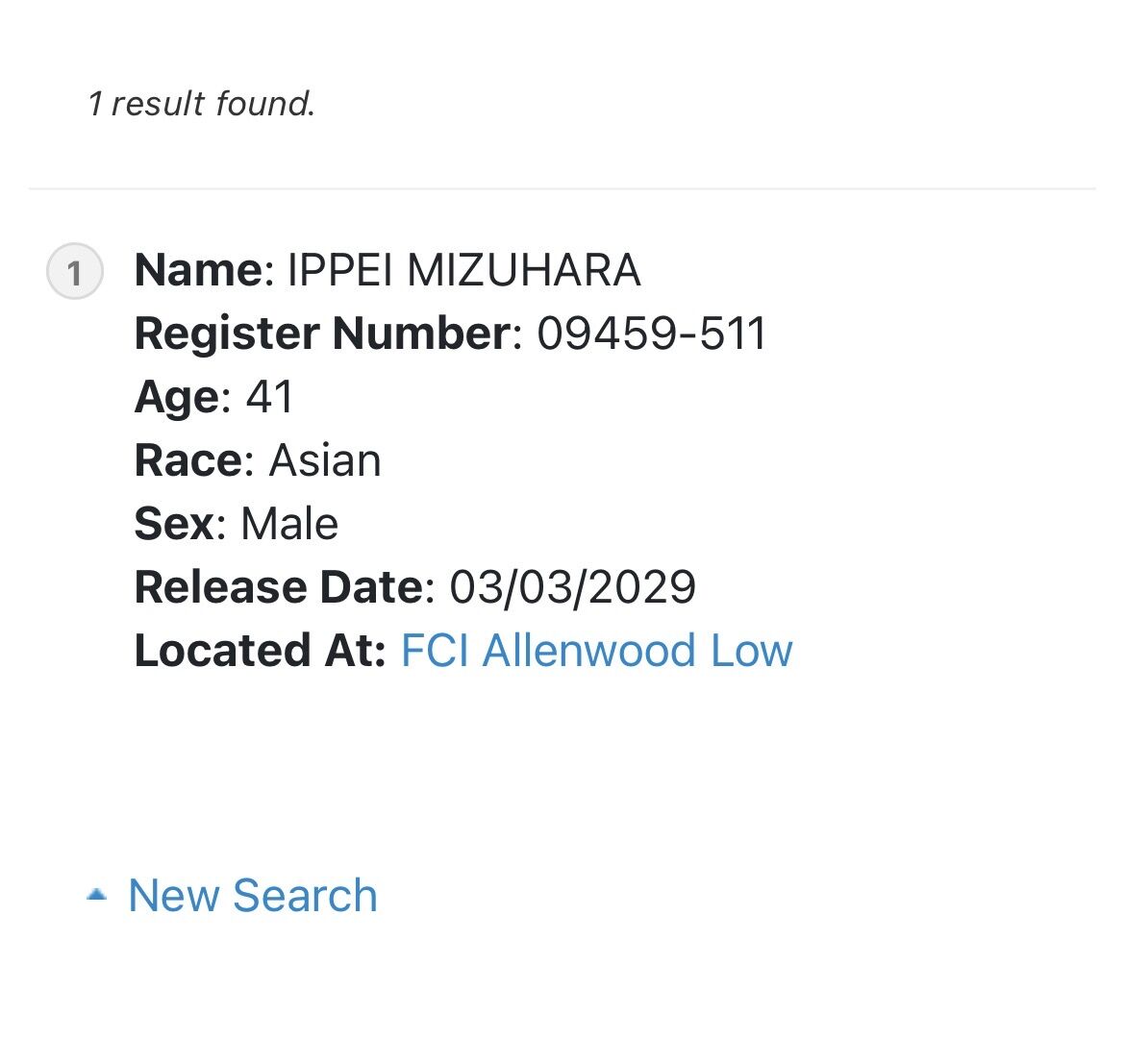The image size is (1125, 1064).
Task: Open the FCI Allenwood Low facility link
Action: (596, 651)
